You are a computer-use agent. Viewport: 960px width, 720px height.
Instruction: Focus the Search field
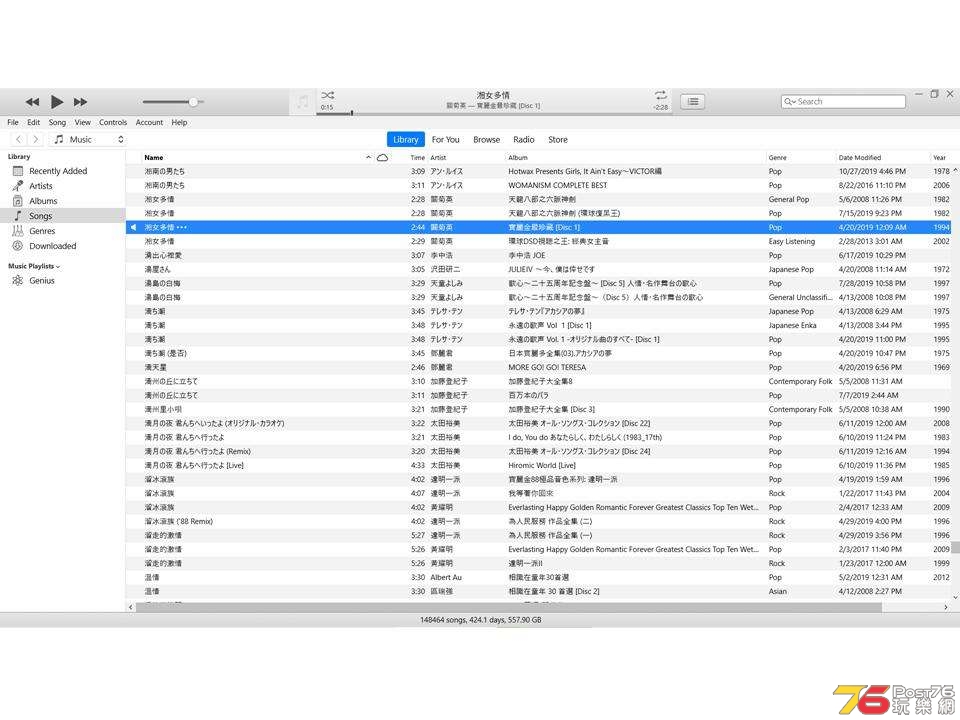(843, 102)
